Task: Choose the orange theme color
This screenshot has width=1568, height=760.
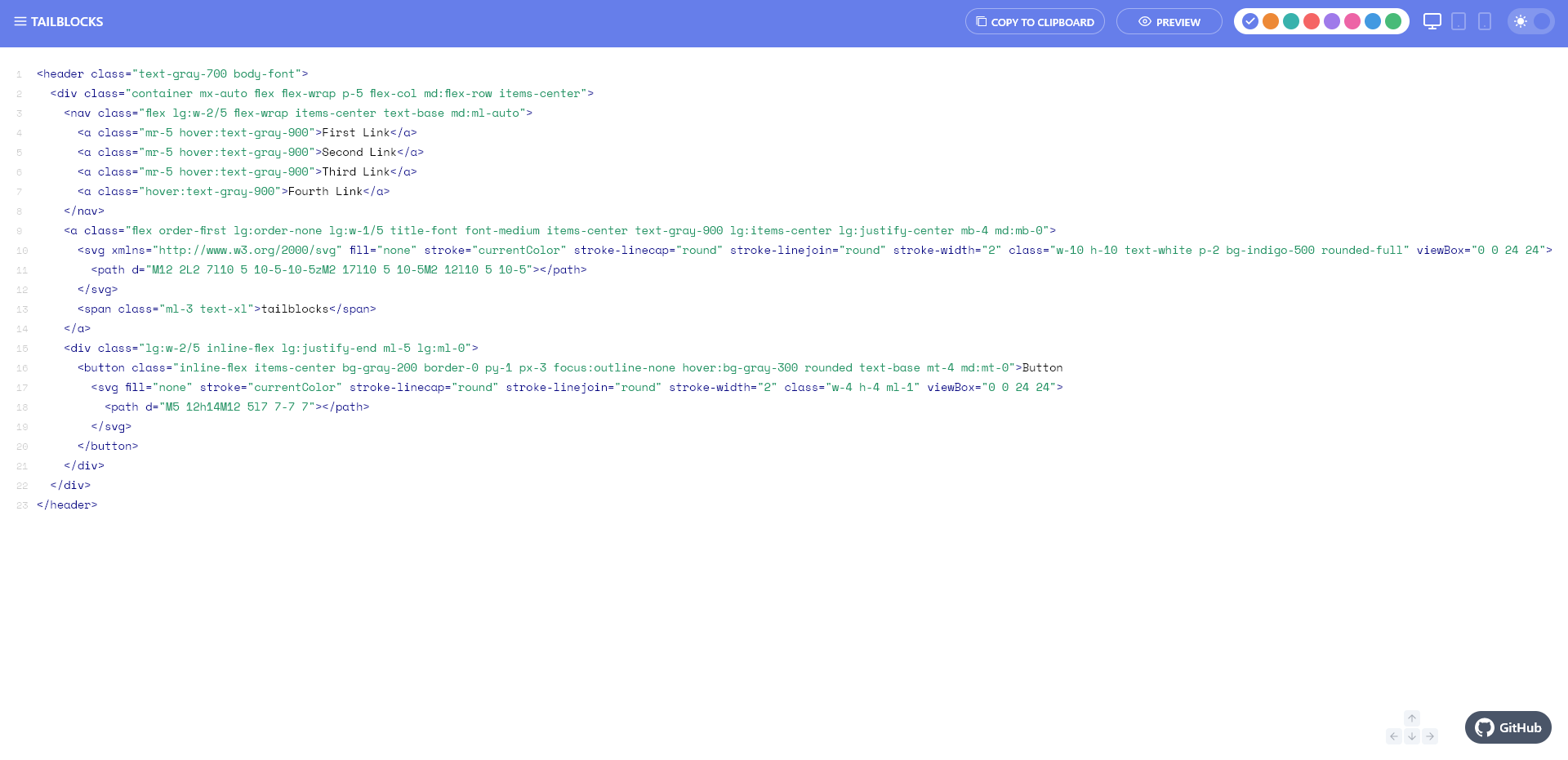Action: point(1271,21)
